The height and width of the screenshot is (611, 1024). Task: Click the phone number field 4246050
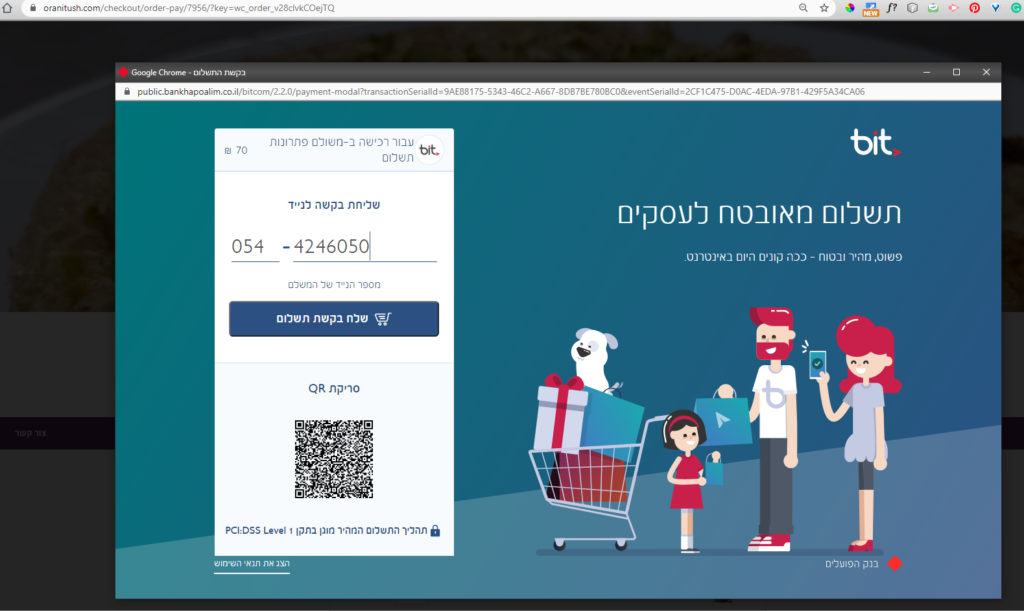pos(364,247)
